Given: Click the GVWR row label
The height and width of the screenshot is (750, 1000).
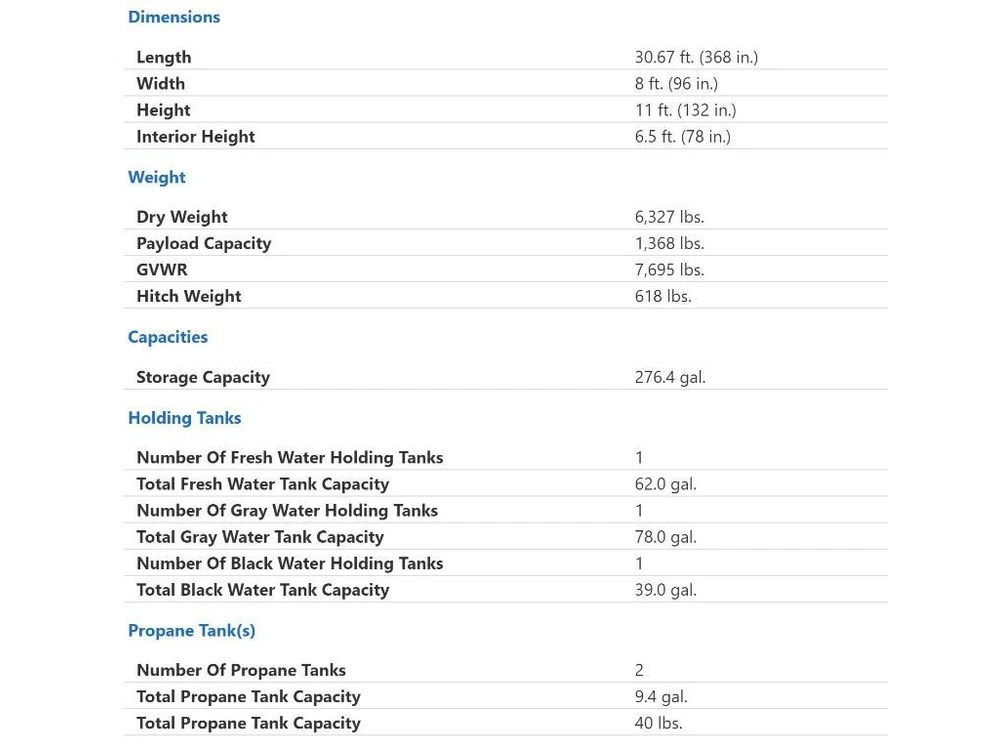Looking at the screenshot, I should 162,270.
